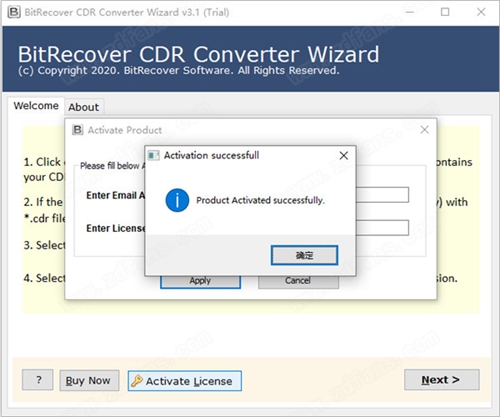The width and height of the screenshot is (500, 417).
Task: Click the 'Enter License' label
Action: click(x=116, y=228)
